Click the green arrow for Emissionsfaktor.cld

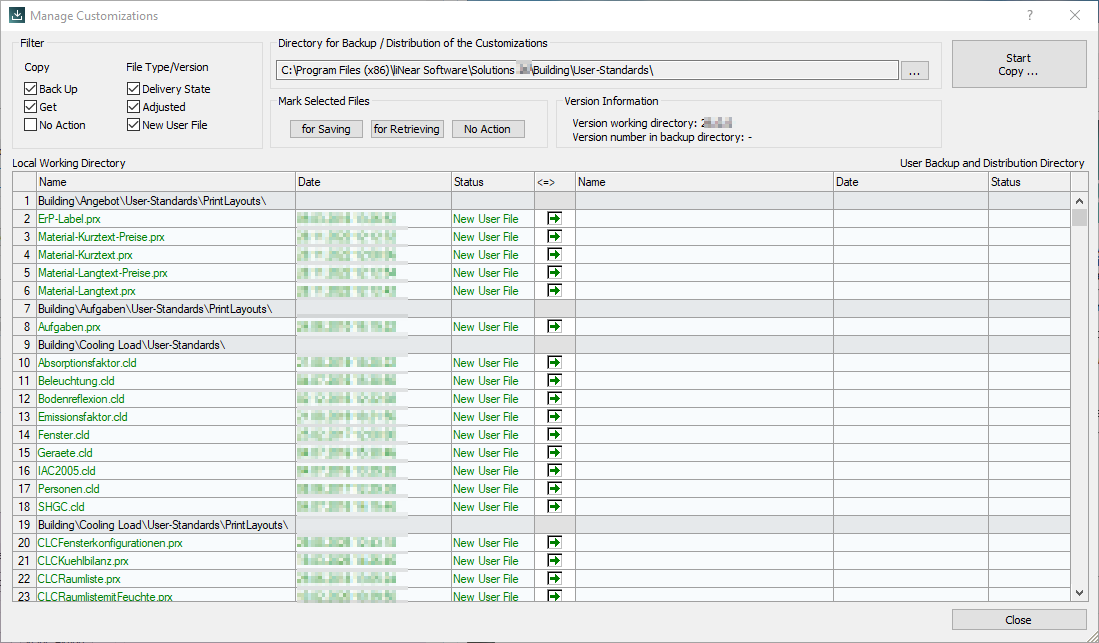[554, 417]
